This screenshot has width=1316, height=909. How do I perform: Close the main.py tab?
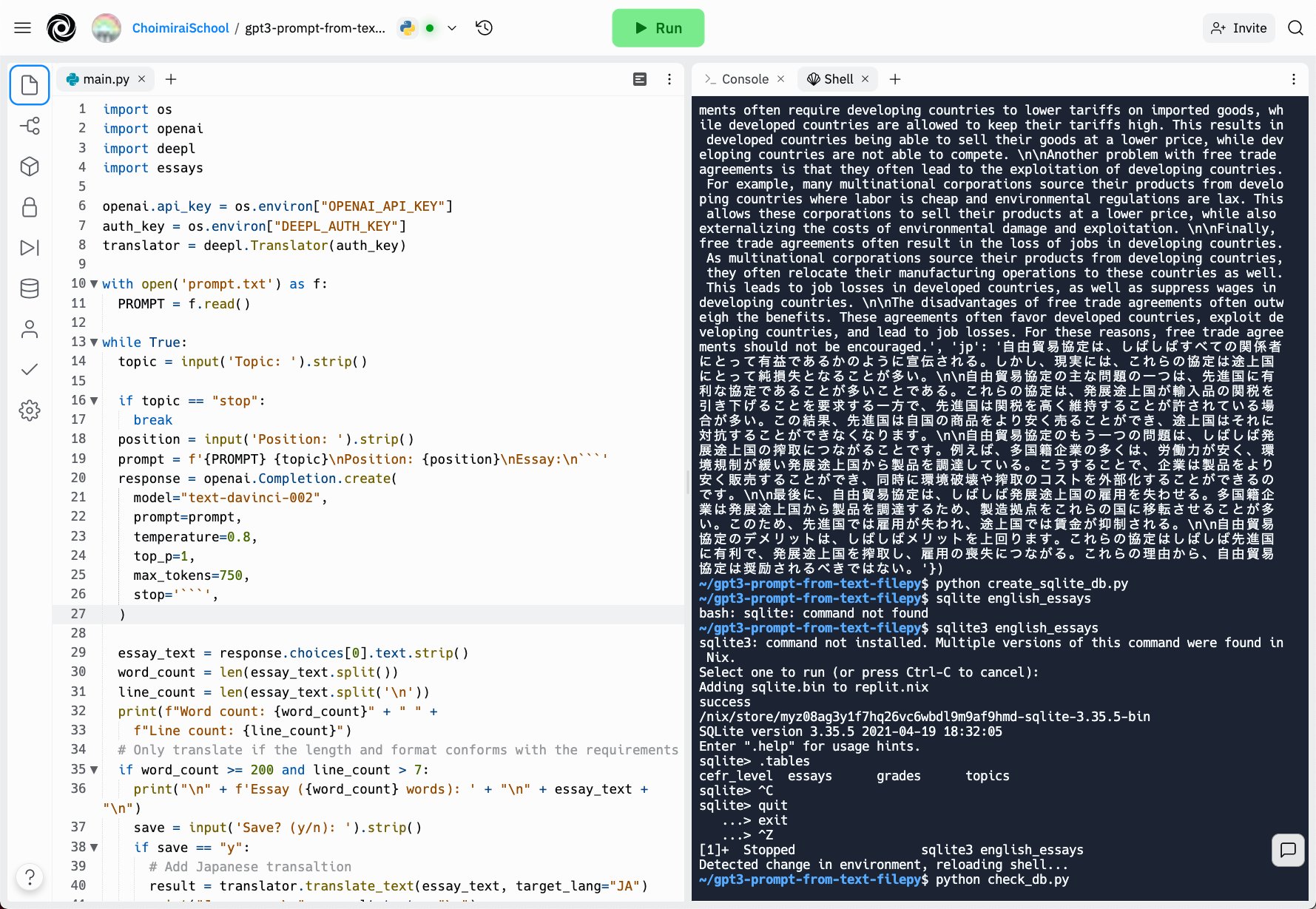tap(142, 78)
